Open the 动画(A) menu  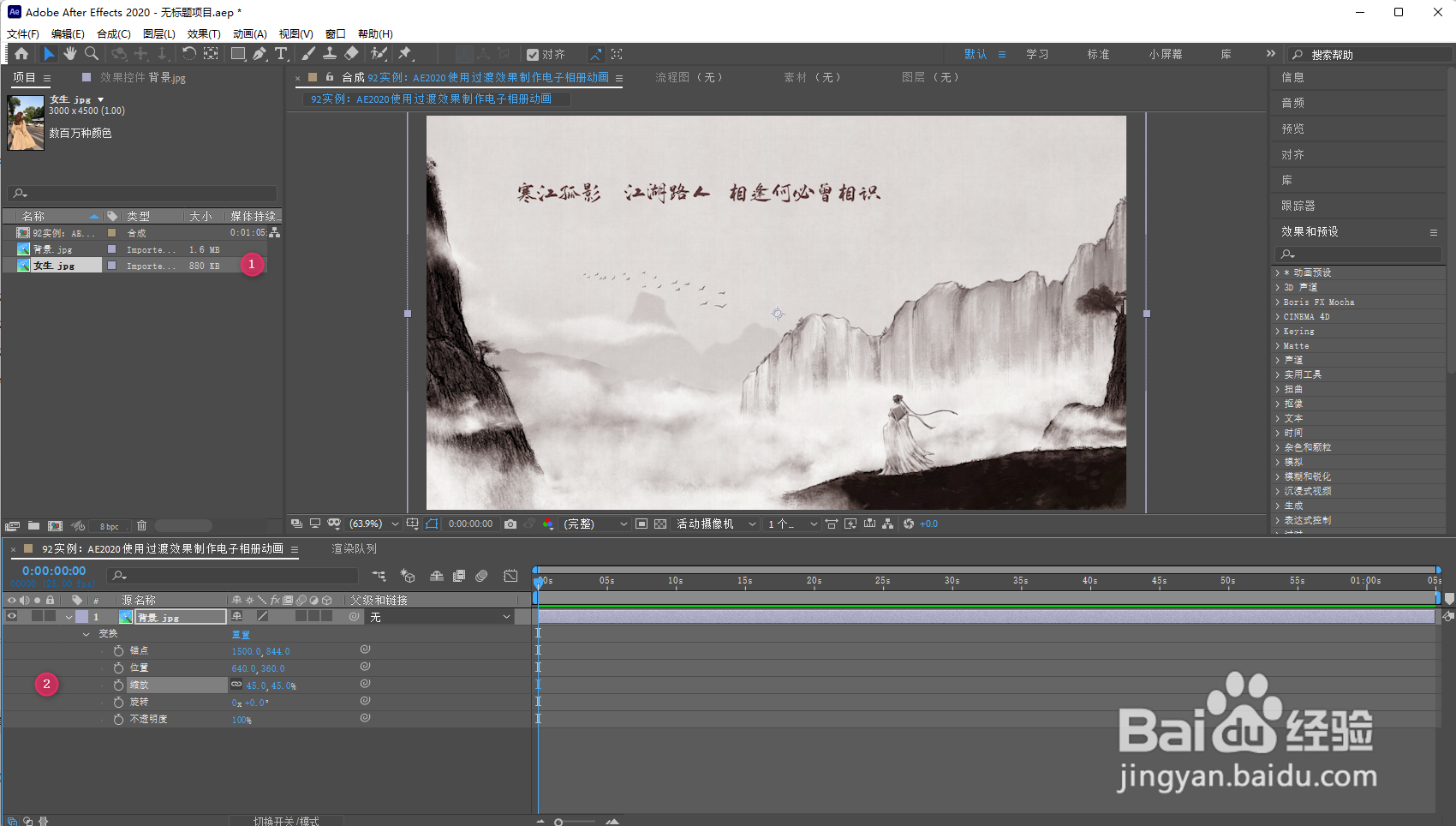click(x=250, y=33)
